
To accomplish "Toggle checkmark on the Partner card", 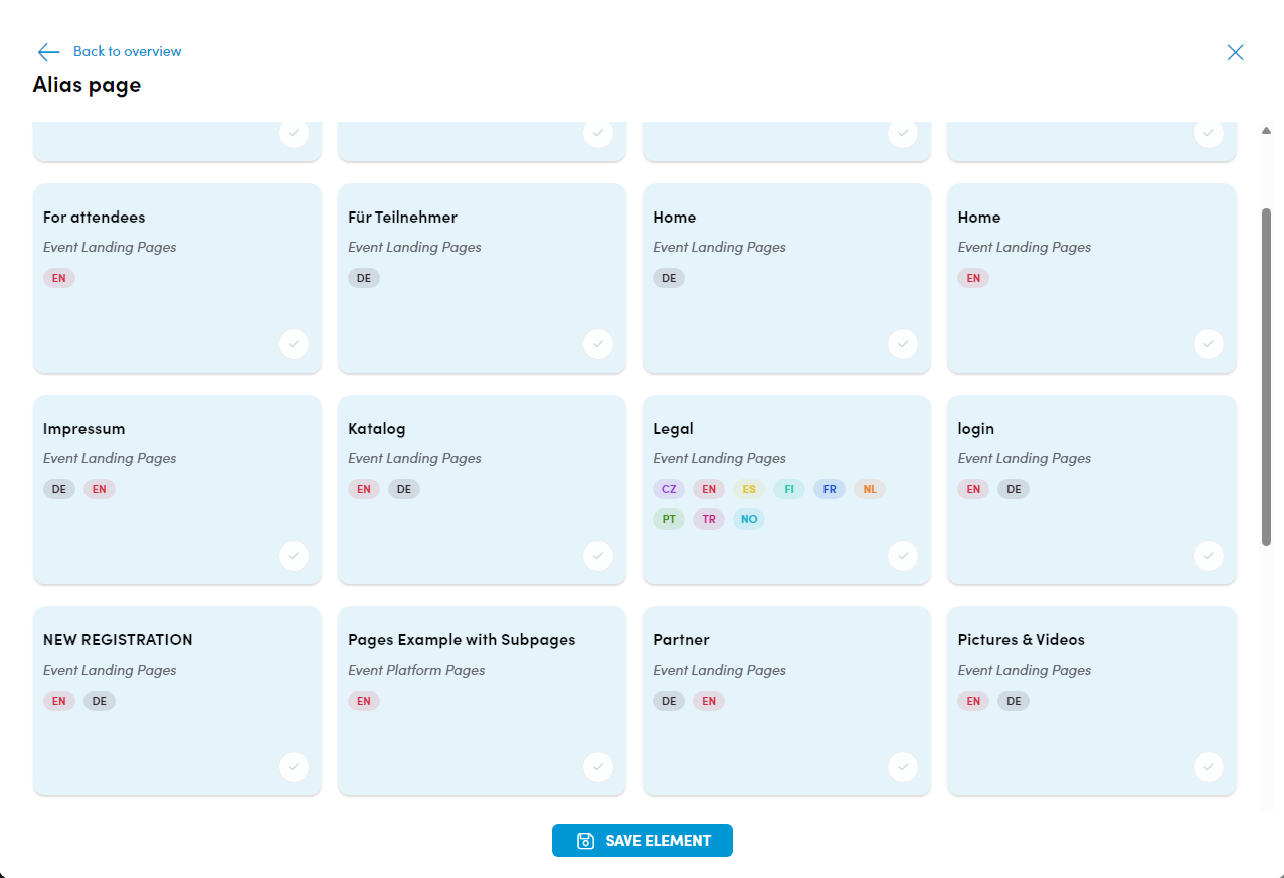I will (x=903, y=767).
